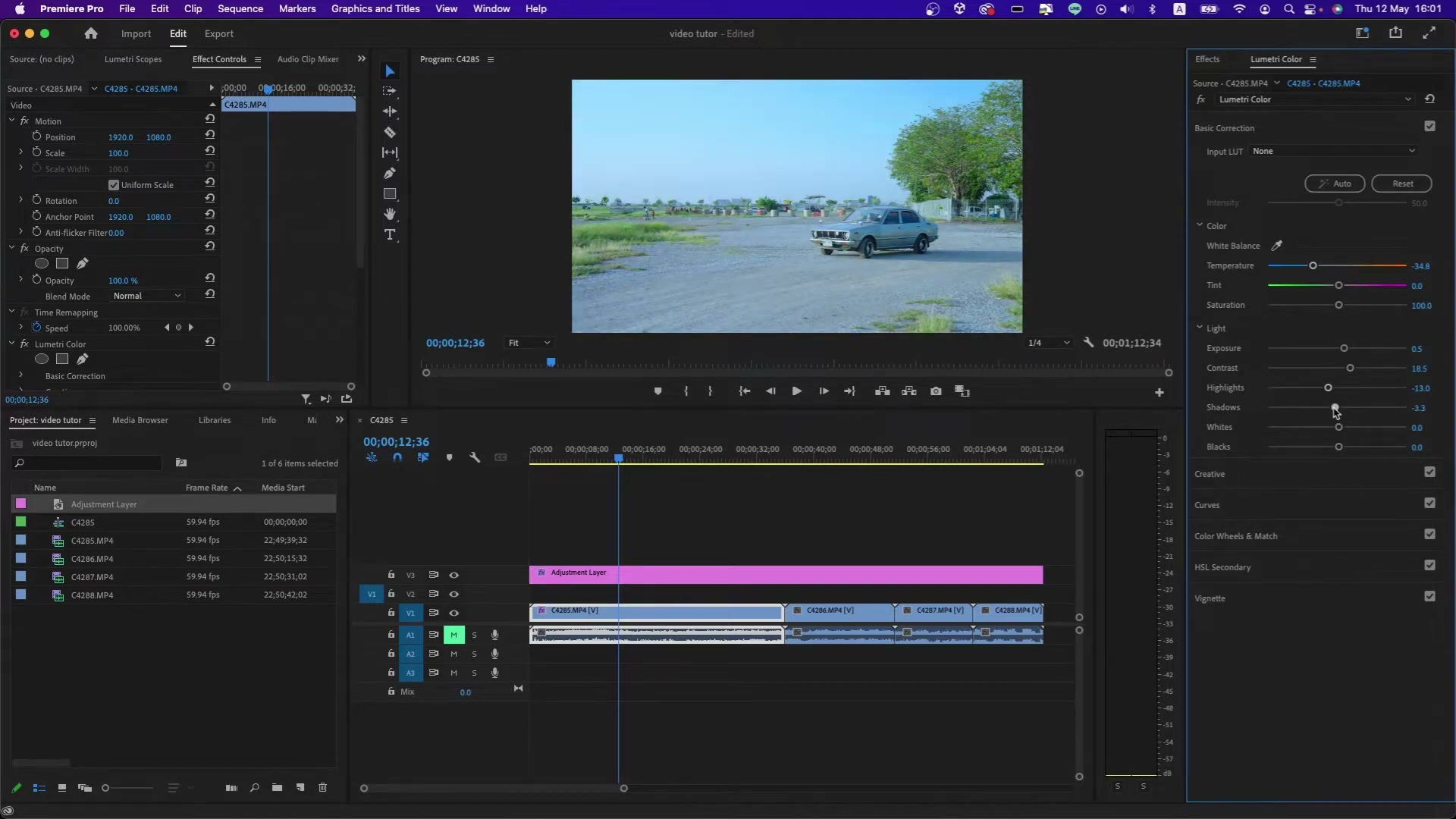Image resolution: width=1456 pixels, height=819 pixels.
Task: Toggle Basic Correction checkbox
Action: [1429, 127]
